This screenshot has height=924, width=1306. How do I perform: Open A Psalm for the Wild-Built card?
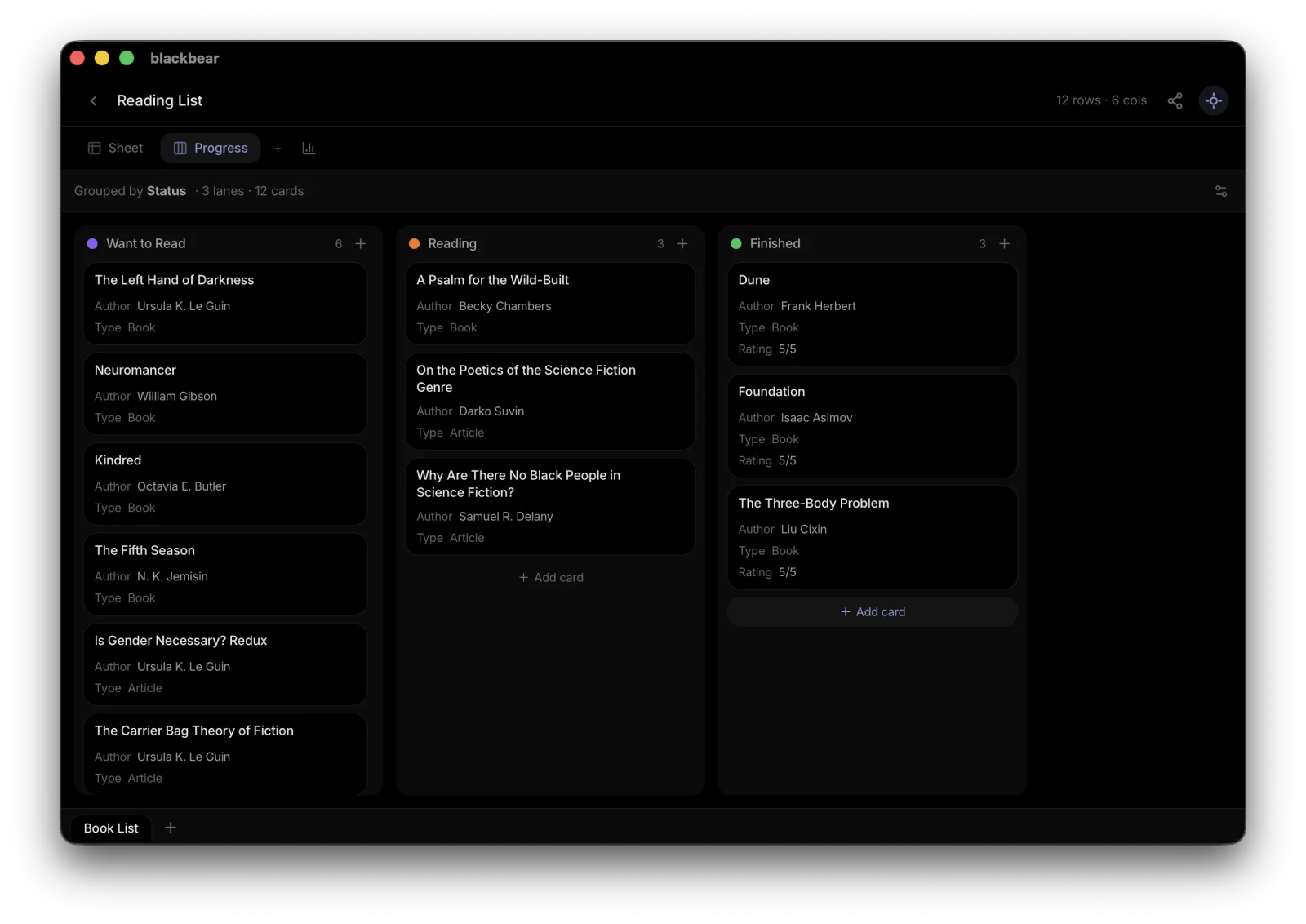(x=551, y=304)
